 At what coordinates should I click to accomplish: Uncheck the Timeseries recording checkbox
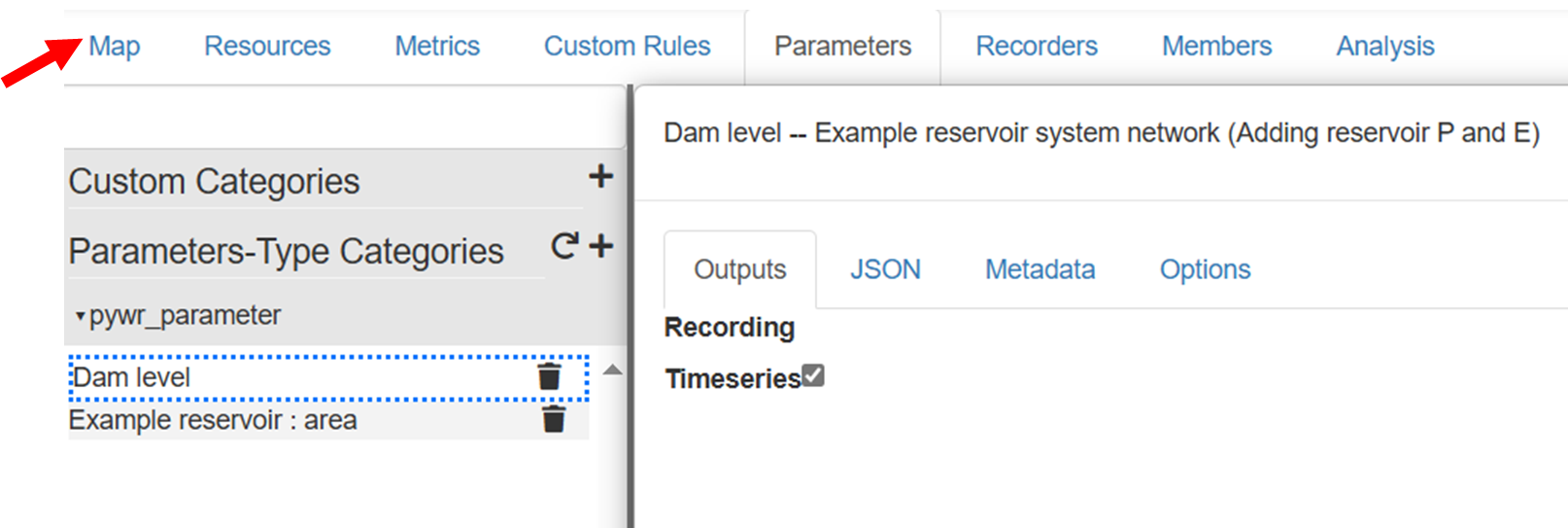(x=813, y=375)
